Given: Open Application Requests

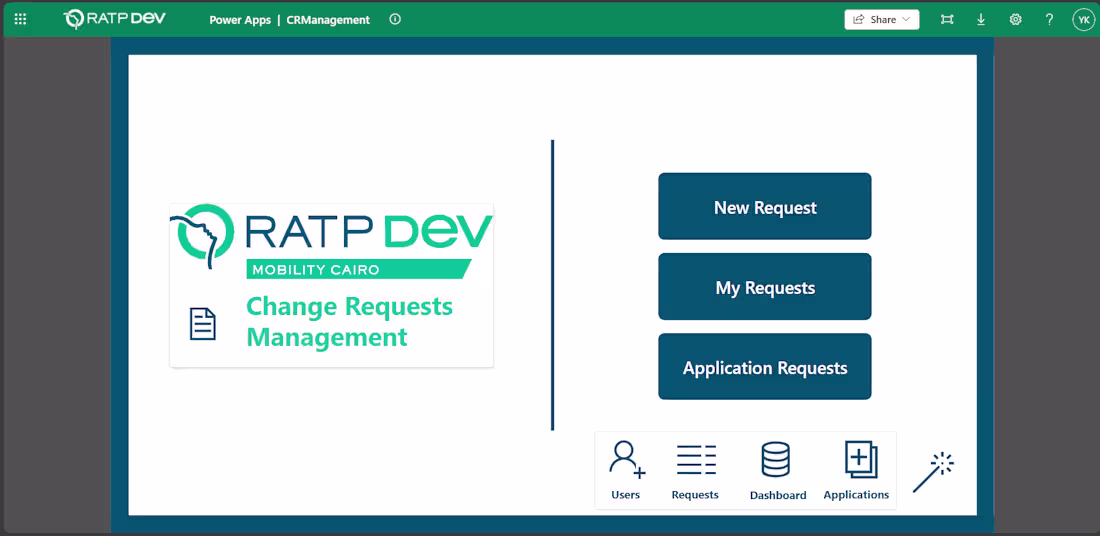Looking at the screenshot, I should [x=765, y=366].
